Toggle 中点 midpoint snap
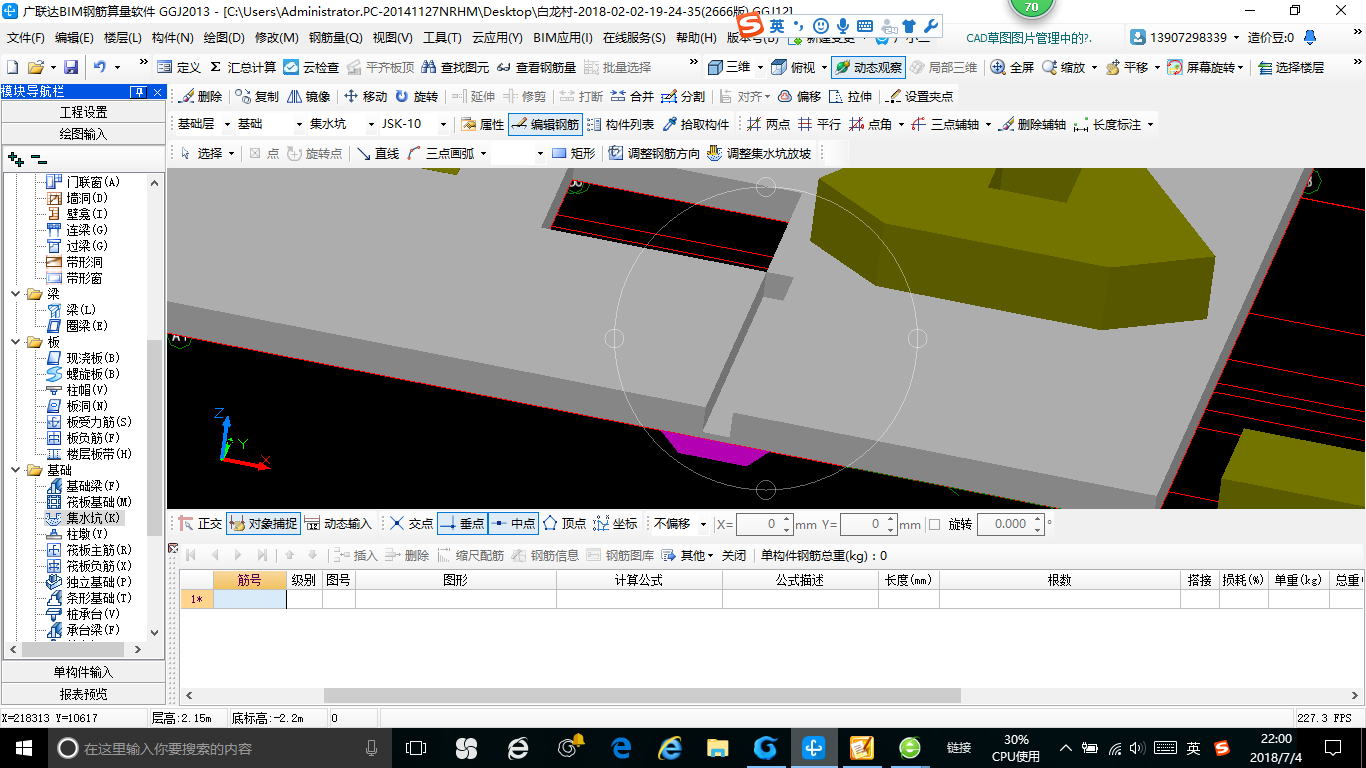The image size is (1366, 768). click(513, 523)
